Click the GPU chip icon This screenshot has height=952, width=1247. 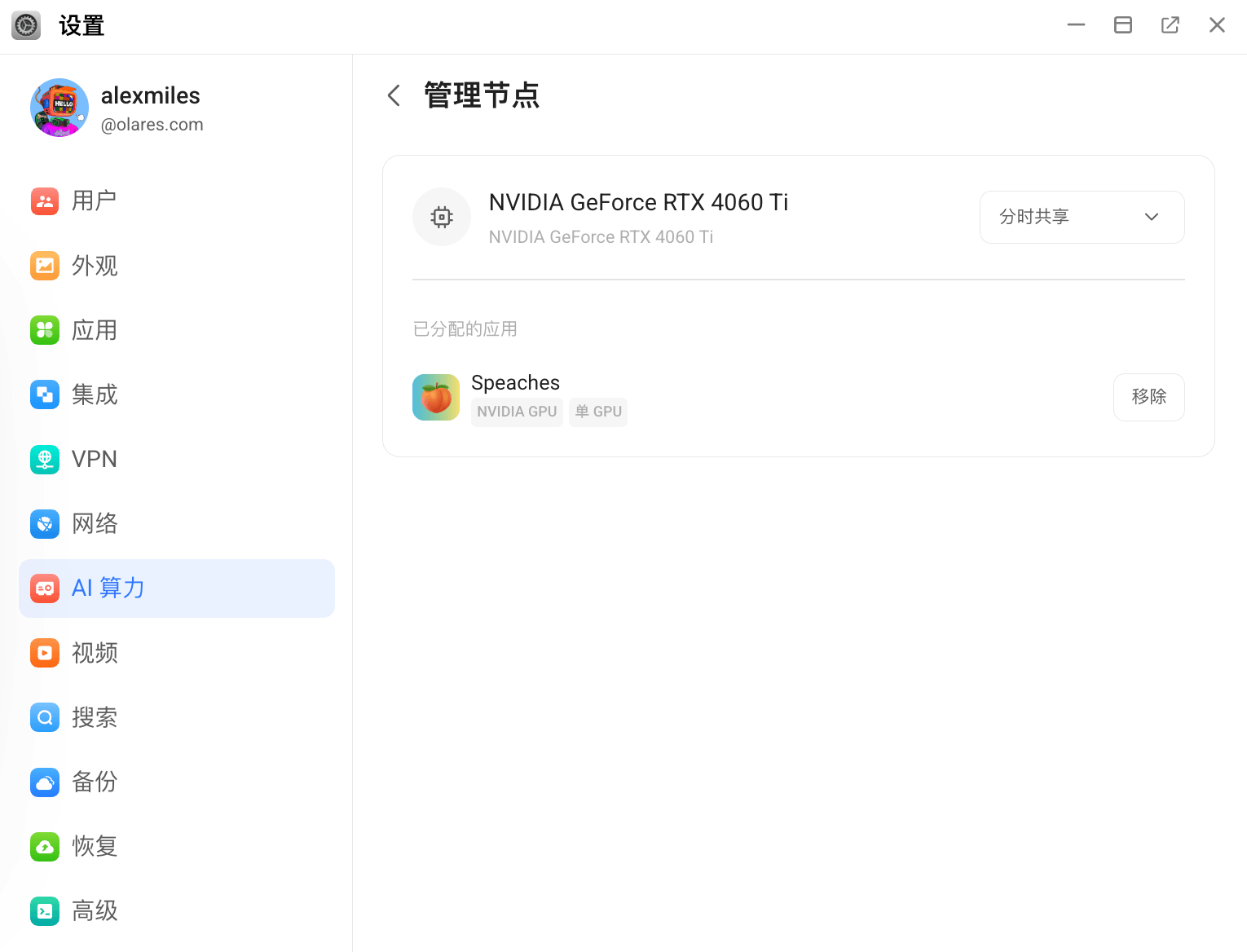(x=442, y=217)
